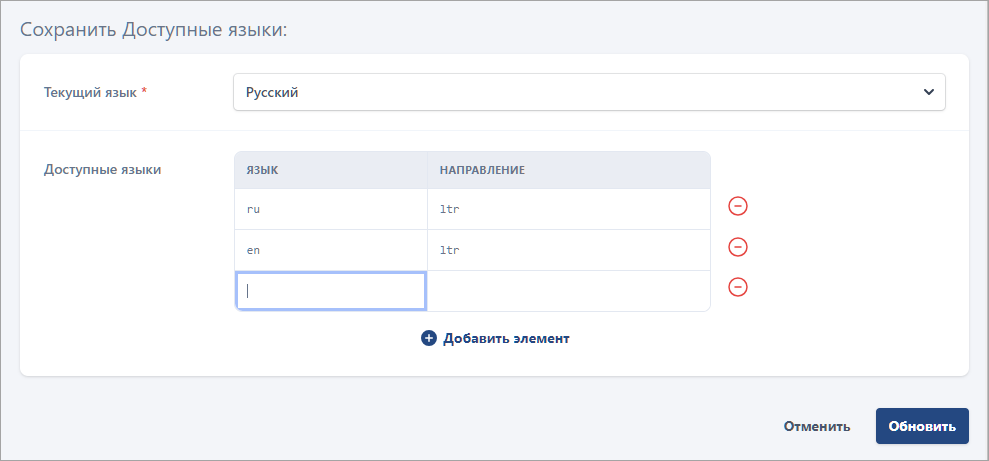Screen dimensions: 989x461
Task: Remove the ru language row
Action: point(737,207)
